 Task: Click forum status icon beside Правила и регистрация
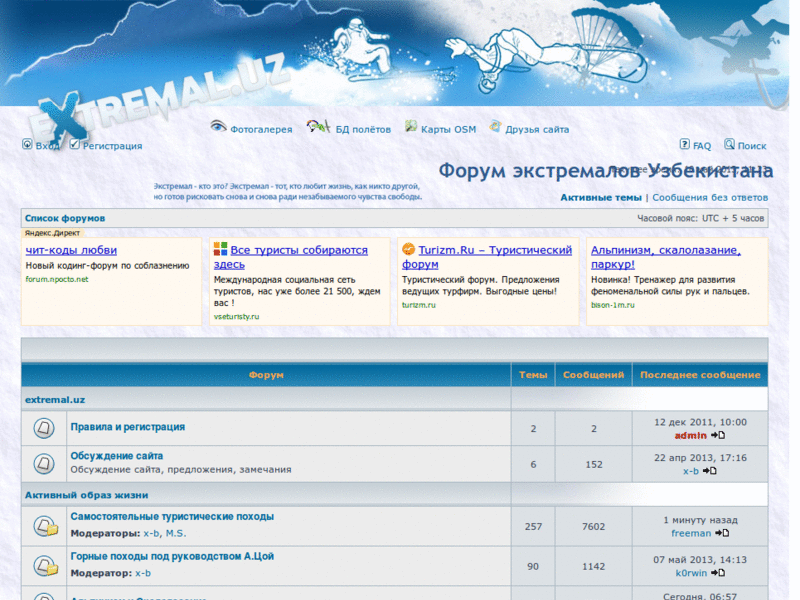click(44, 429)
